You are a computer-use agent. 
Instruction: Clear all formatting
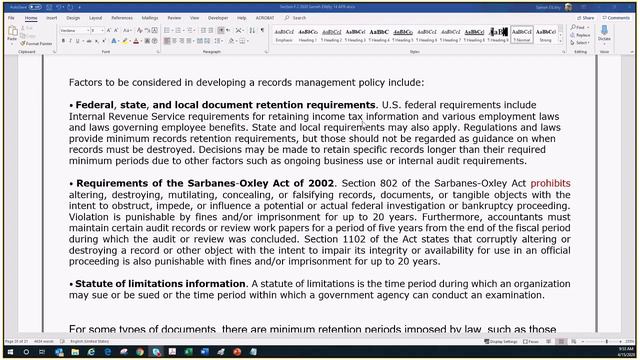tap(140, 31)
